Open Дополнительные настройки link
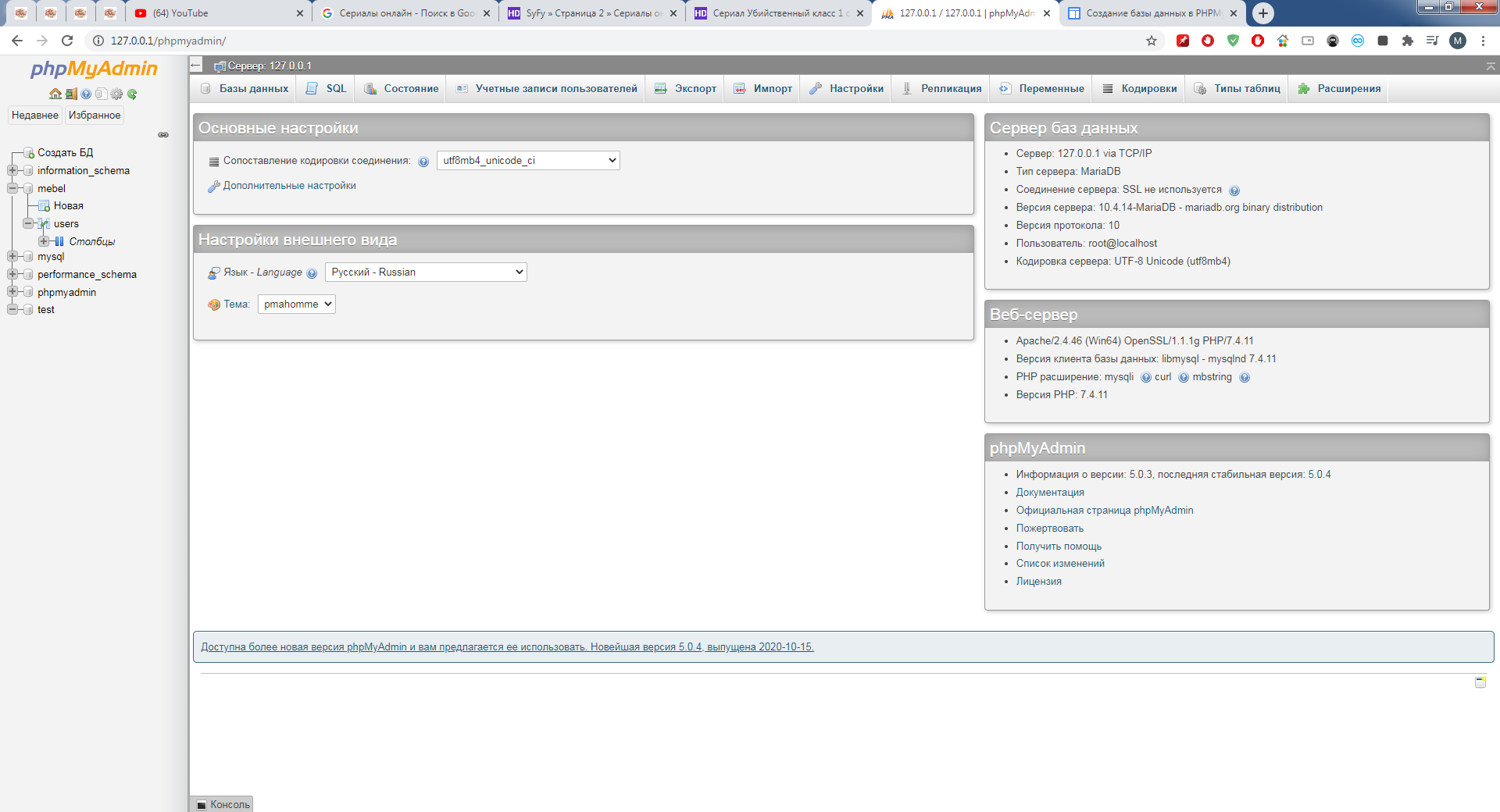 pyautogui.click(x=290, y=186)
